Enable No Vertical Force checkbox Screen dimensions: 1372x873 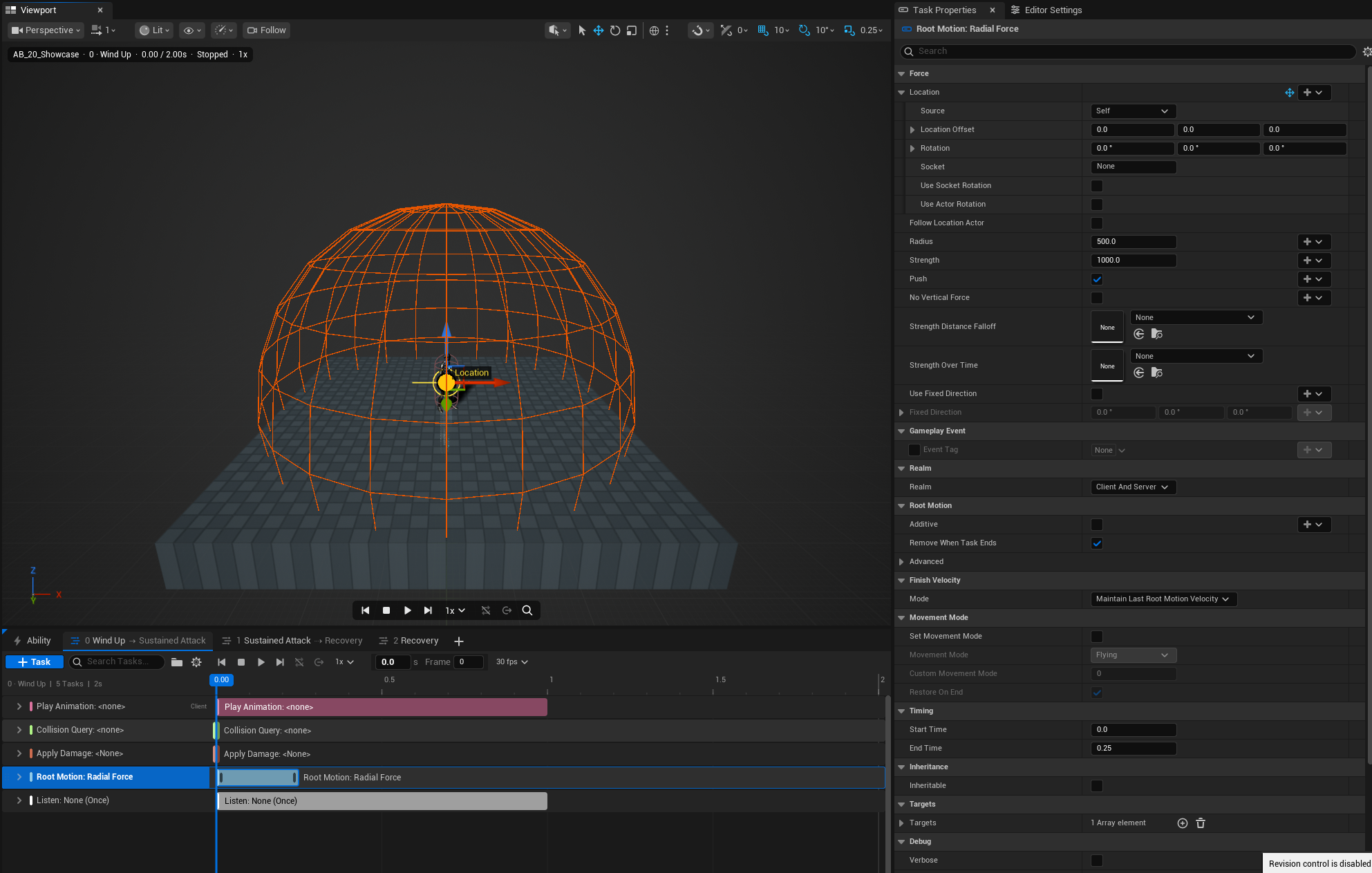coord(1097,298)
